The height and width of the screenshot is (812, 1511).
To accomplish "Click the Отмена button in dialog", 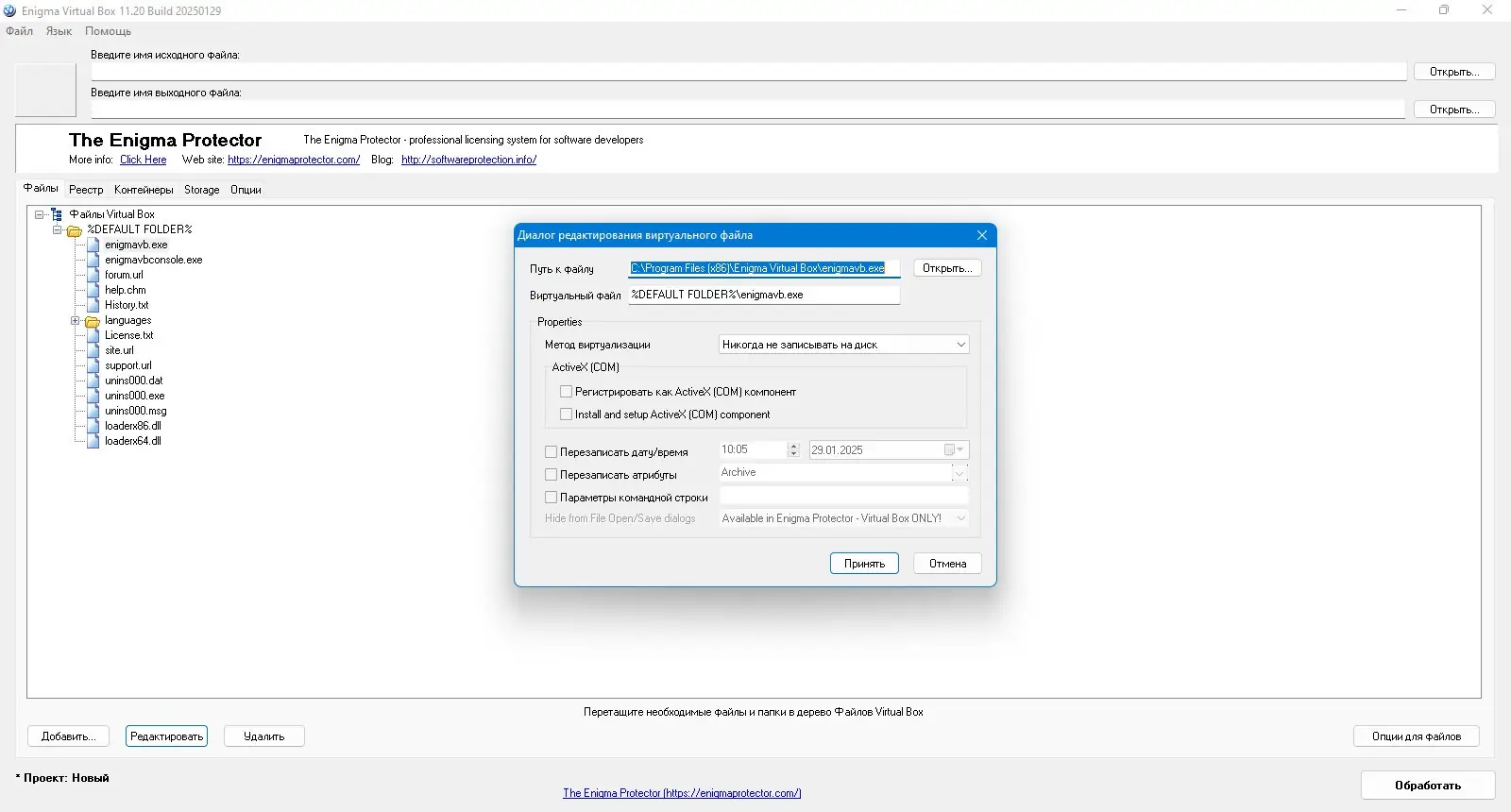I will click(x=947, y=564).
